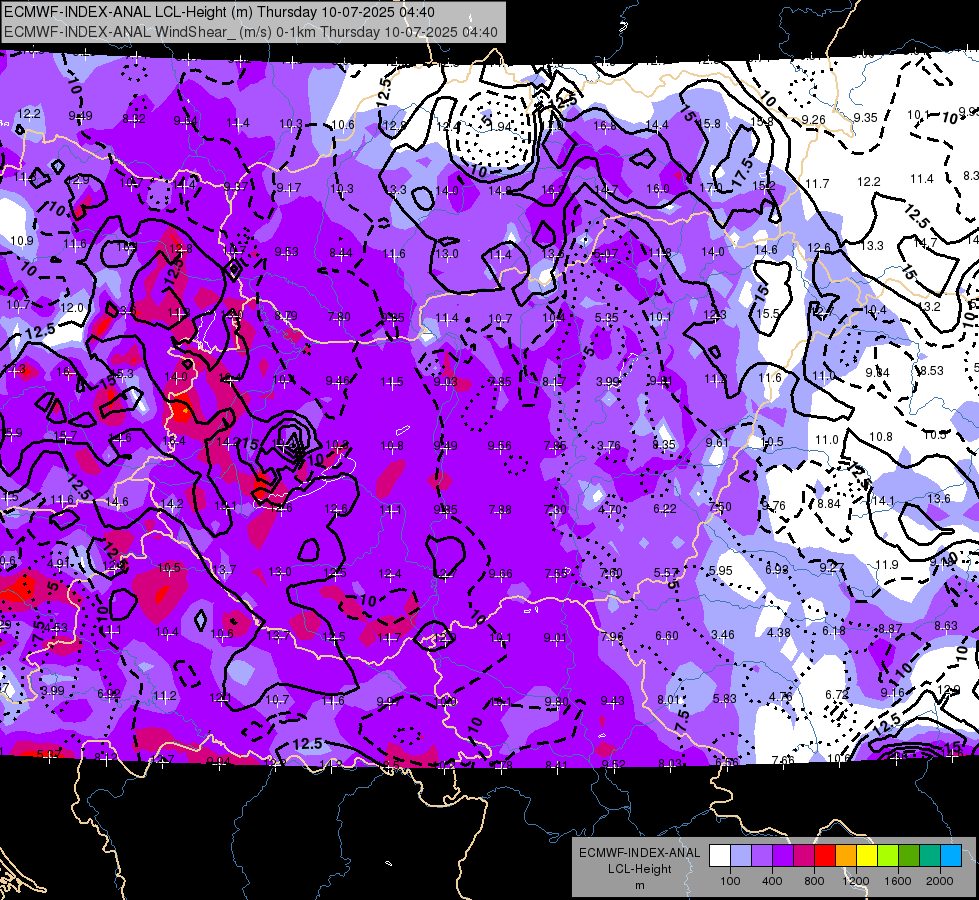Click the grid value 3.76
Image resolution: width=979 pixels, height=900 pixels.
pyautogui.click(x=609, y=445)
